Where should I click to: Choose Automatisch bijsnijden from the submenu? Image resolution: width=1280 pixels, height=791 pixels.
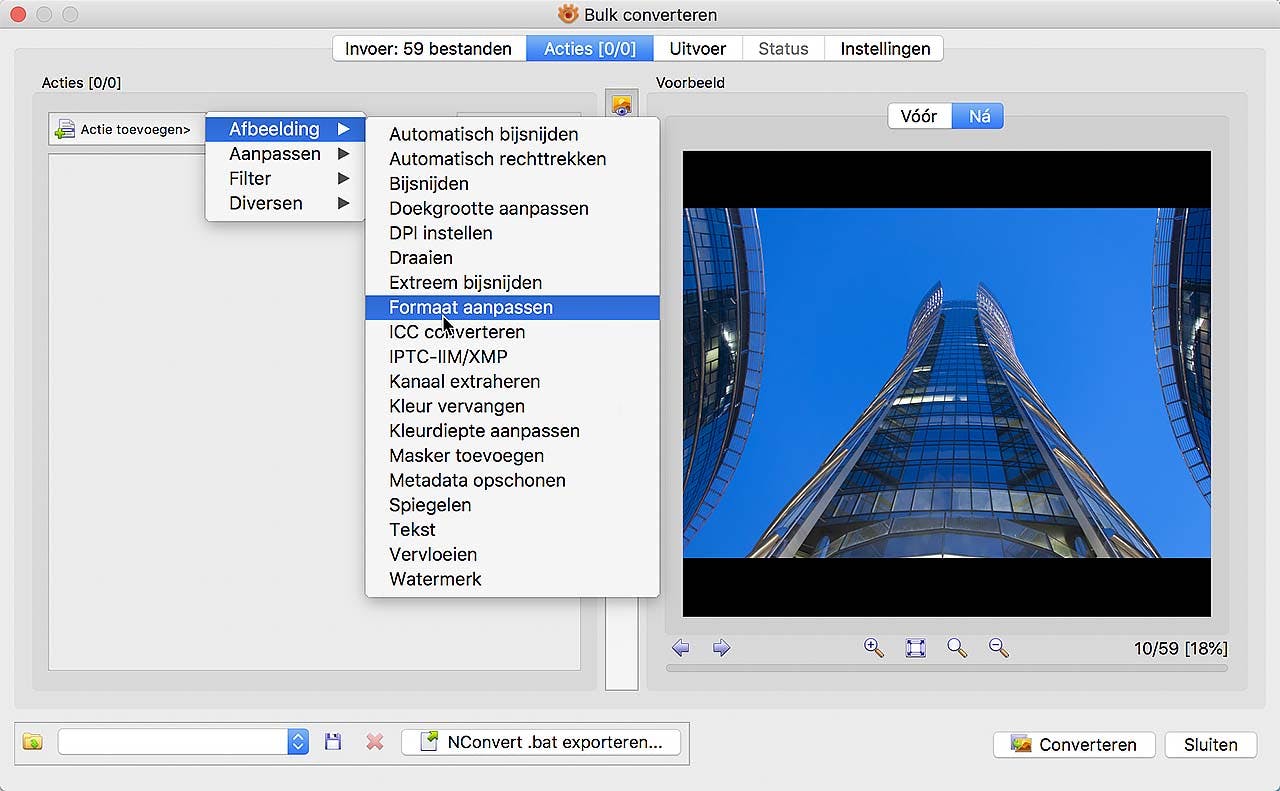(x=512, y=134)
